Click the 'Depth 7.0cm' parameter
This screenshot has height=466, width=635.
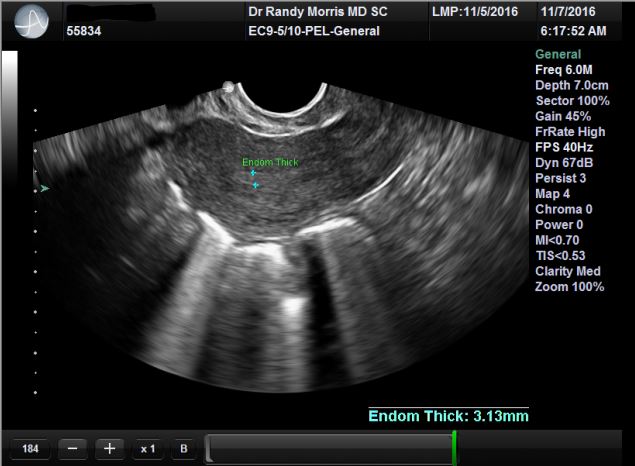[572, 85]
